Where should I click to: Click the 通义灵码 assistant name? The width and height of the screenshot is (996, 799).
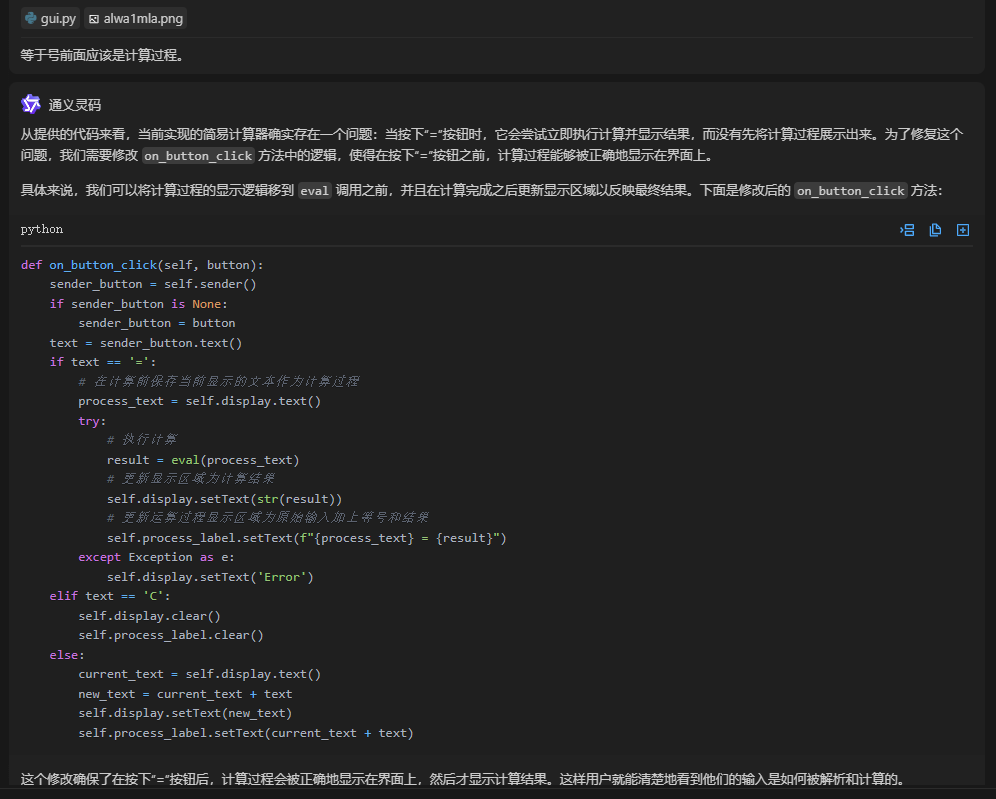pyautogui.click(x=75, y=105)
